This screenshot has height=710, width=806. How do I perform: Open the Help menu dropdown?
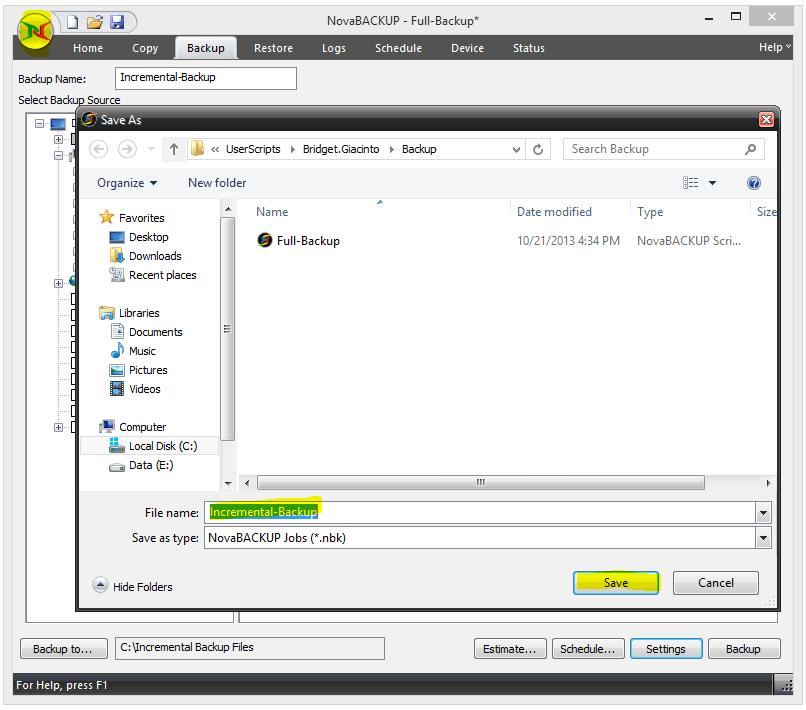click(775, 47)
